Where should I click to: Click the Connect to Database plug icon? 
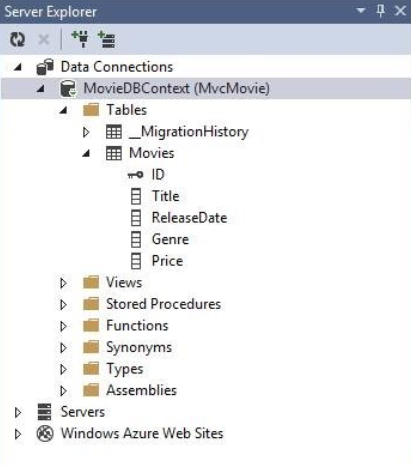click(80, 39)
